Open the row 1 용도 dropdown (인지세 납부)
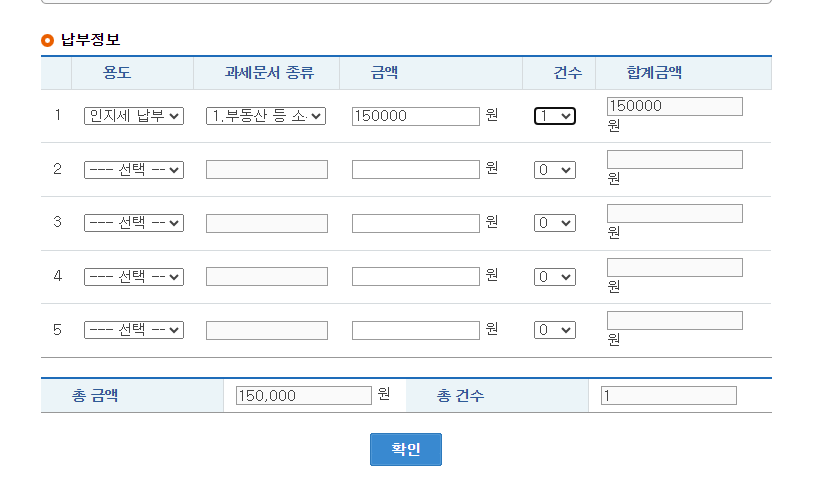This screenshot has width=826, height=480. (134, 116)
